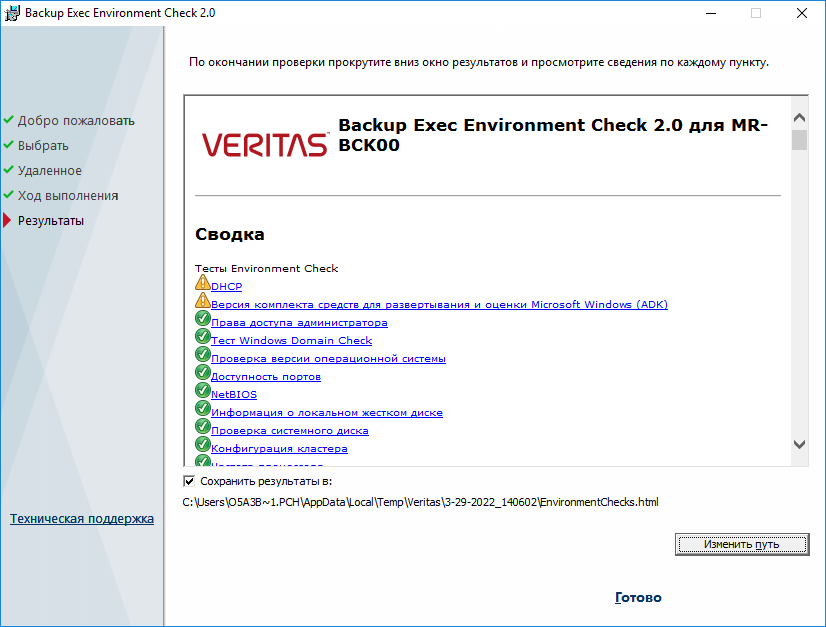Open the Техническая поддержка link

(82, 518)
